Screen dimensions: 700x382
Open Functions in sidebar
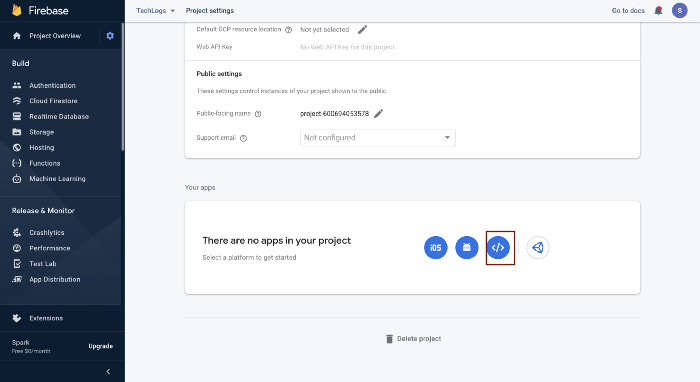[x=45, y=163]
